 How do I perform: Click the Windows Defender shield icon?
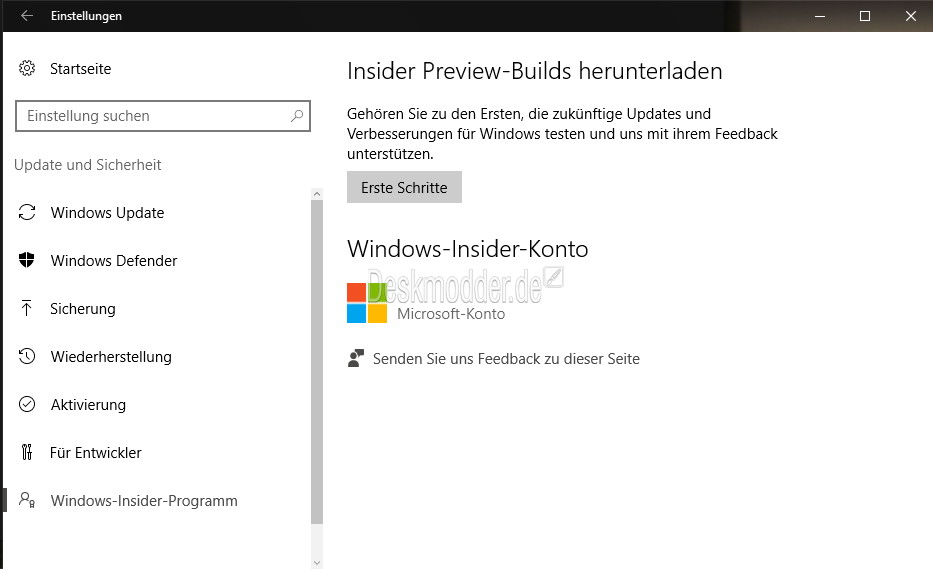pyautogui.click(x=27, y=260)
